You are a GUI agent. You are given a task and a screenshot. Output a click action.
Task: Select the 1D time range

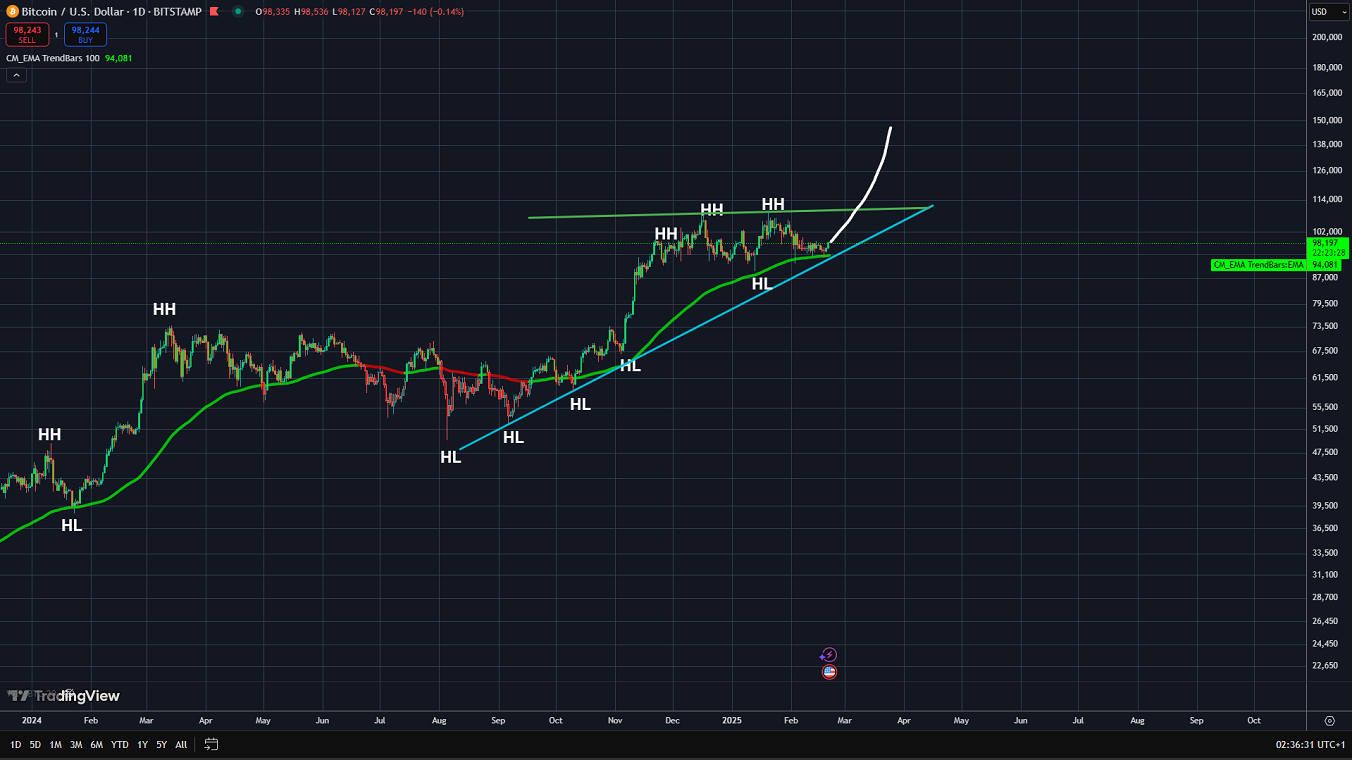[x=16, y=745]
